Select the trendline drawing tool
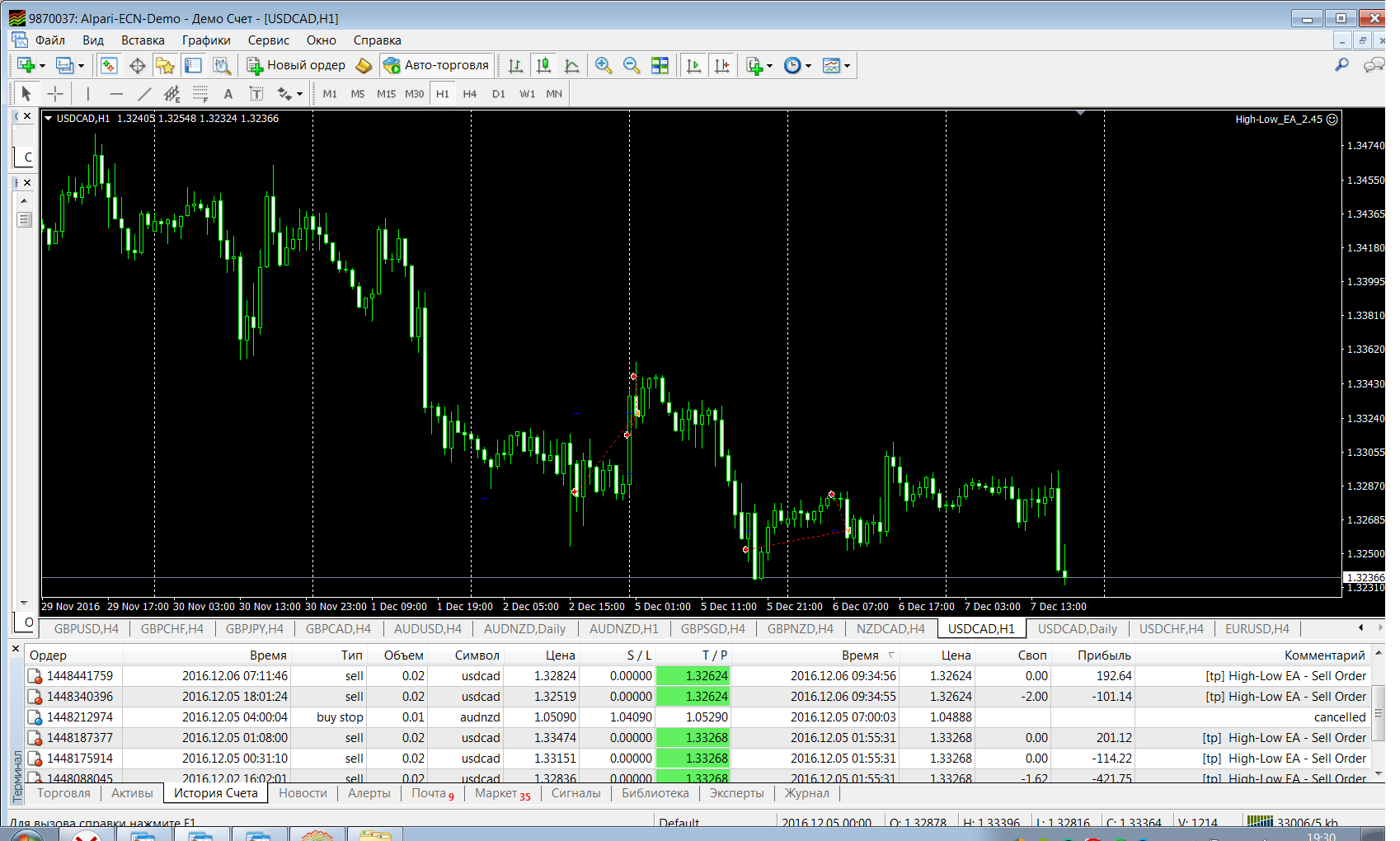Image resolution: width=1400 pixels, height=841 pixels. pos(144,94)
